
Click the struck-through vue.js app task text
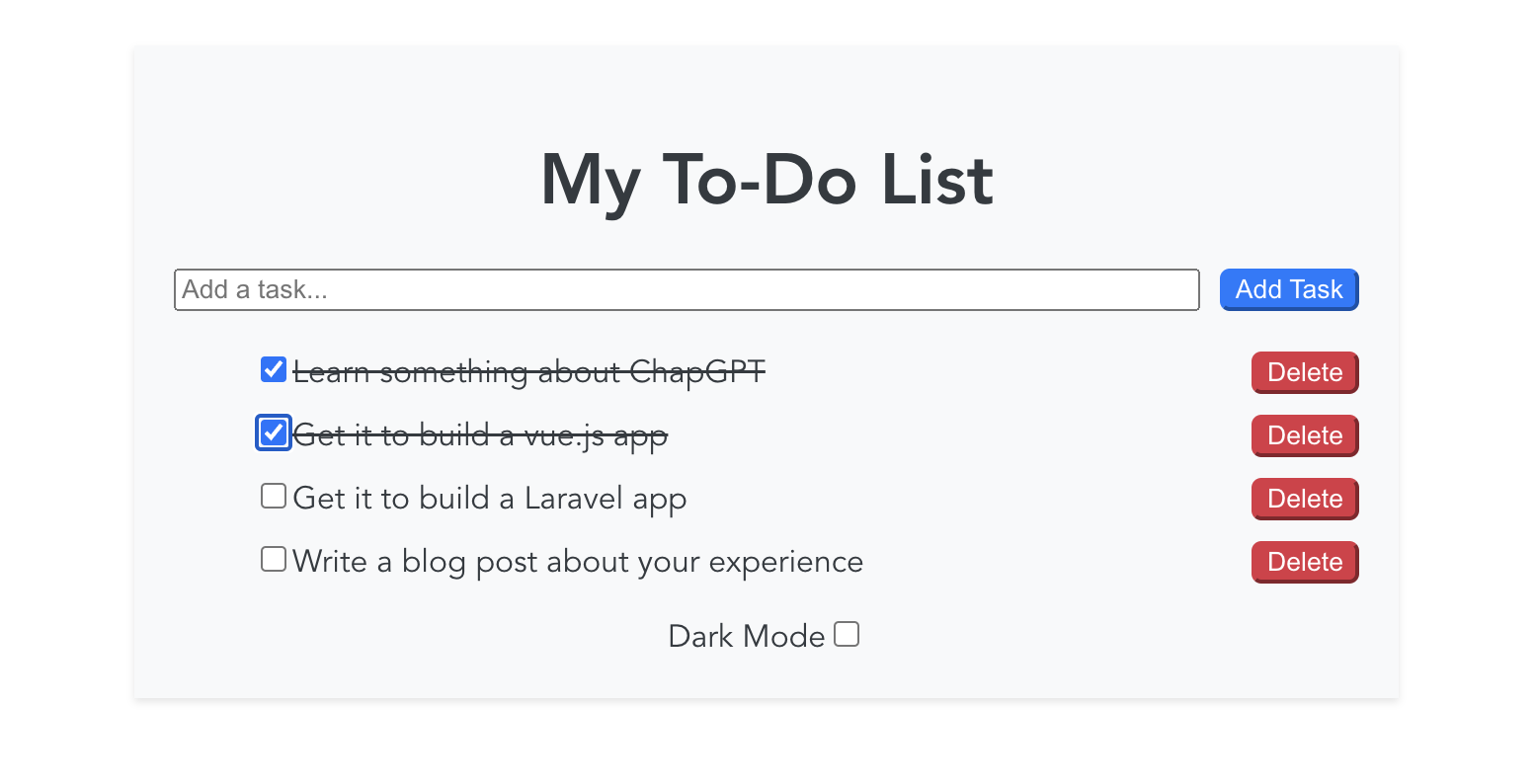[x=480, y=435]
